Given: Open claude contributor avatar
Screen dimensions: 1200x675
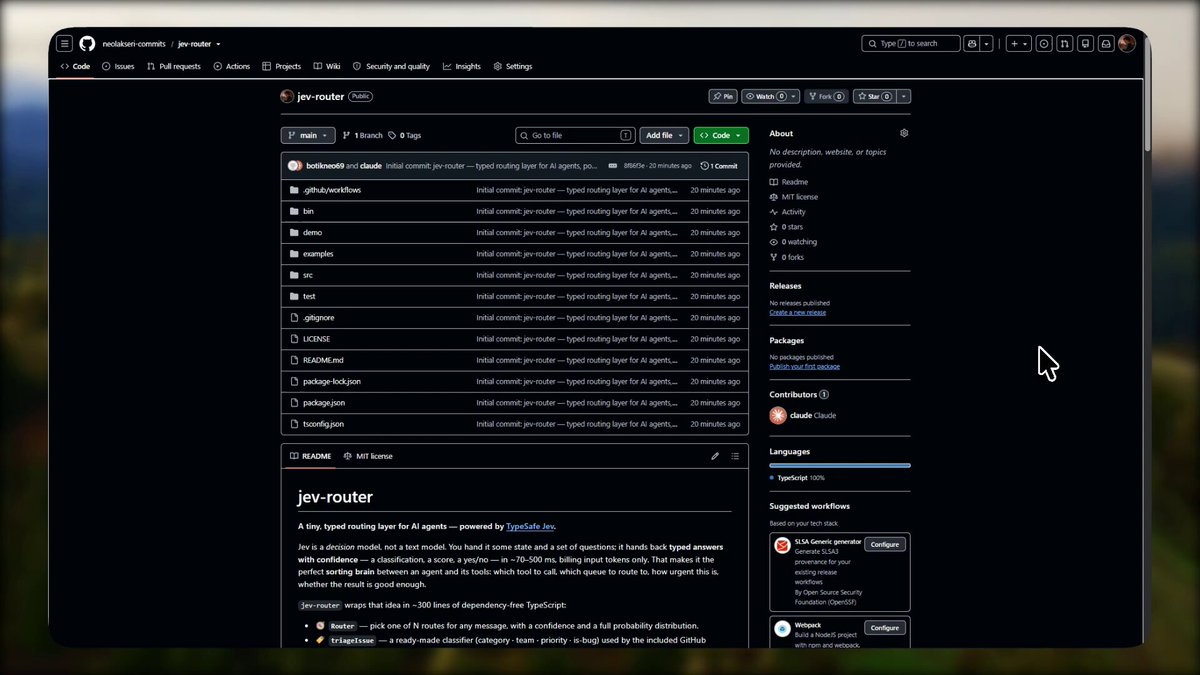Looking at the screenshot, I should pos(778,415).
